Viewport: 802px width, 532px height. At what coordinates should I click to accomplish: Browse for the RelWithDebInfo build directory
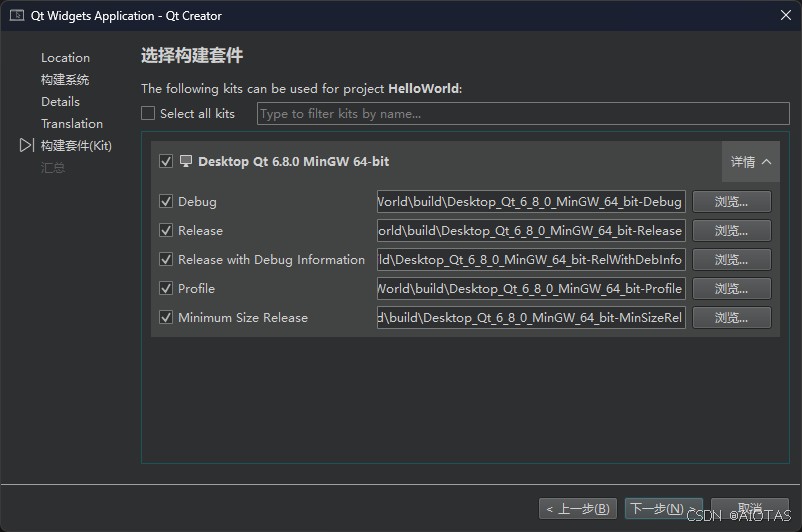coord(731,259)
